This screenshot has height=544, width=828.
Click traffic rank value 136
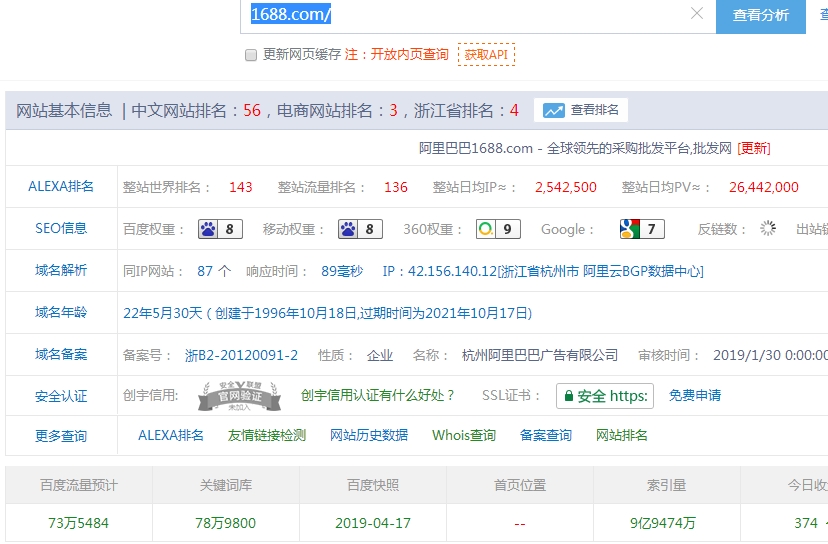(396, 187)
